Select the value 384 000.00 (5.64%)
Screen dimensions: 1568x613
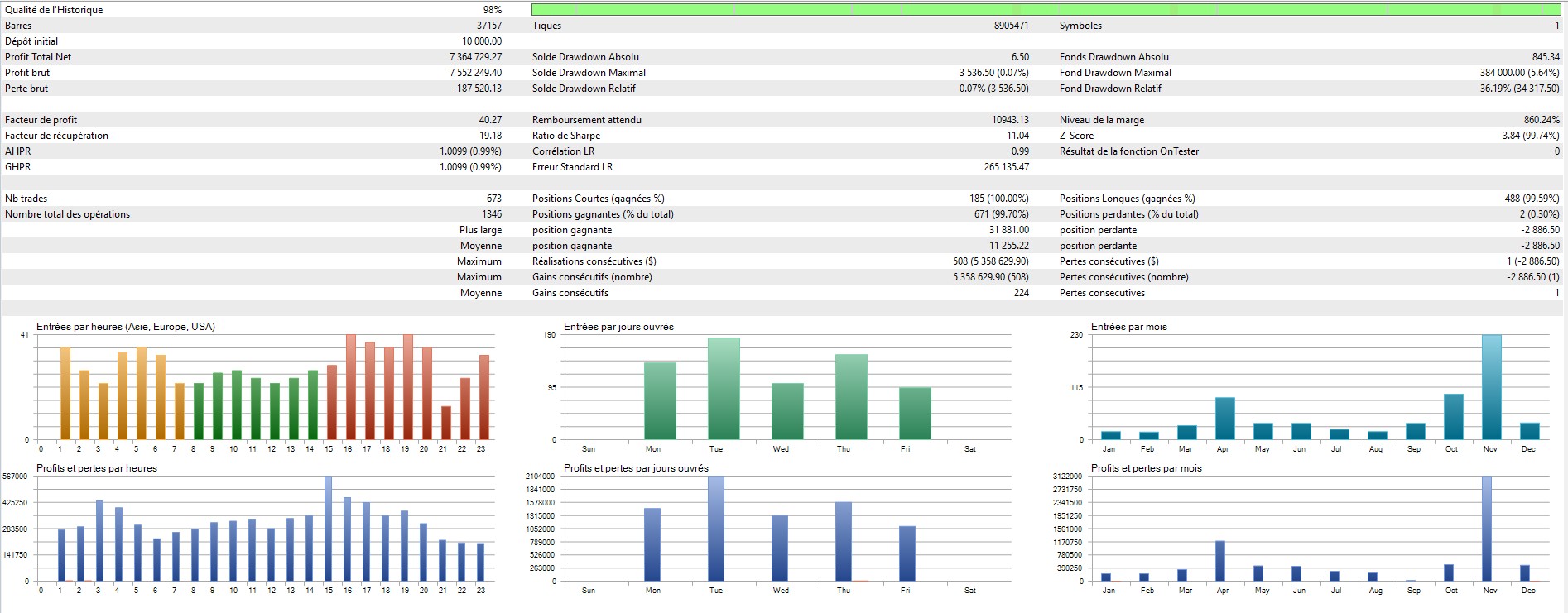coord(1519,73)
